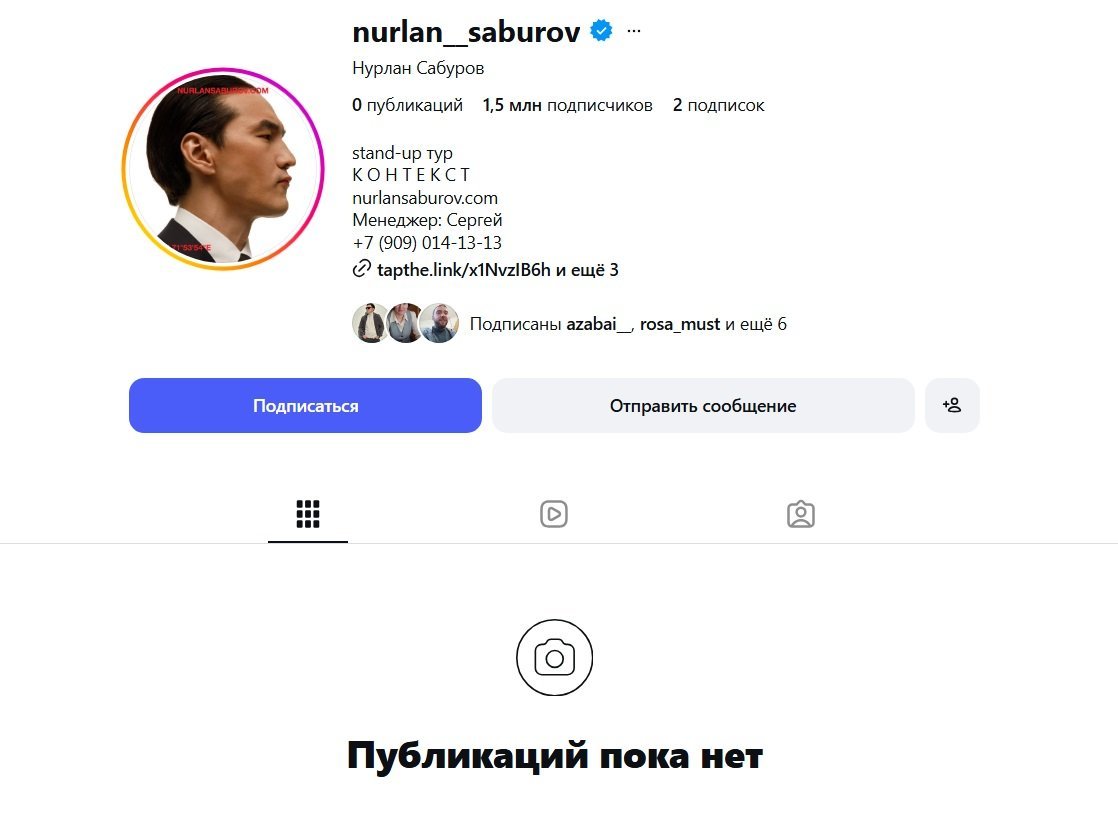Viewport: 1118px width, 822px height.
Task: Switch to the Reels tab
Action: pos(554,514)
